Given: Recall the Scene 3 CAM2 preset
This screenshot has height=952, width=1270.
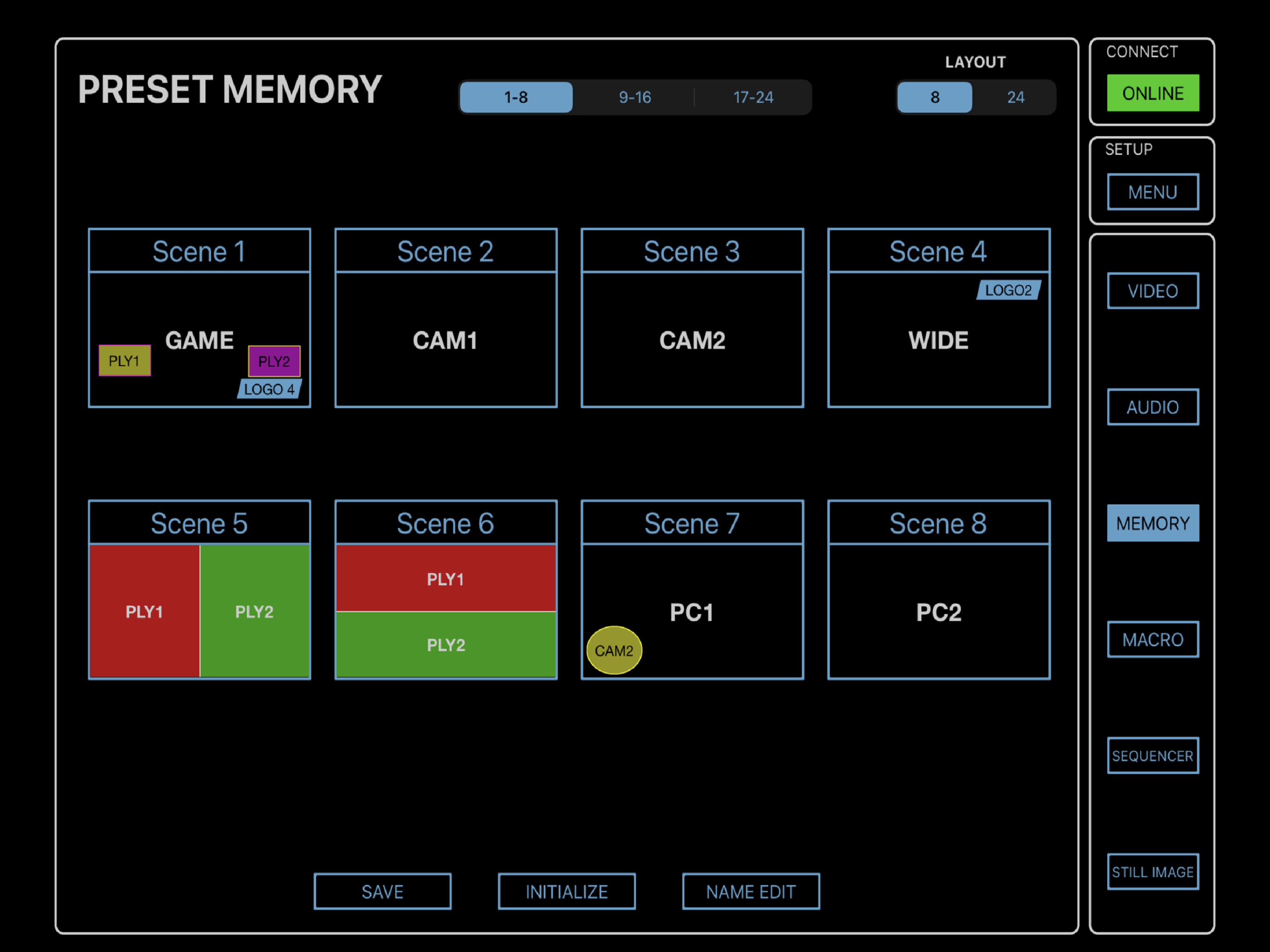Looking at the screenshot, I should [693, 340].
